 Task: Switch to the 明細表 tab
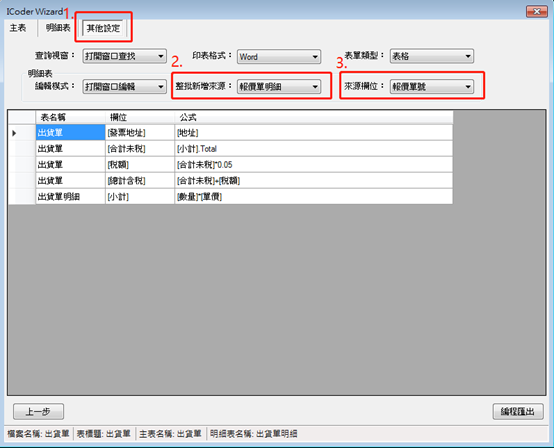(58, 28)
